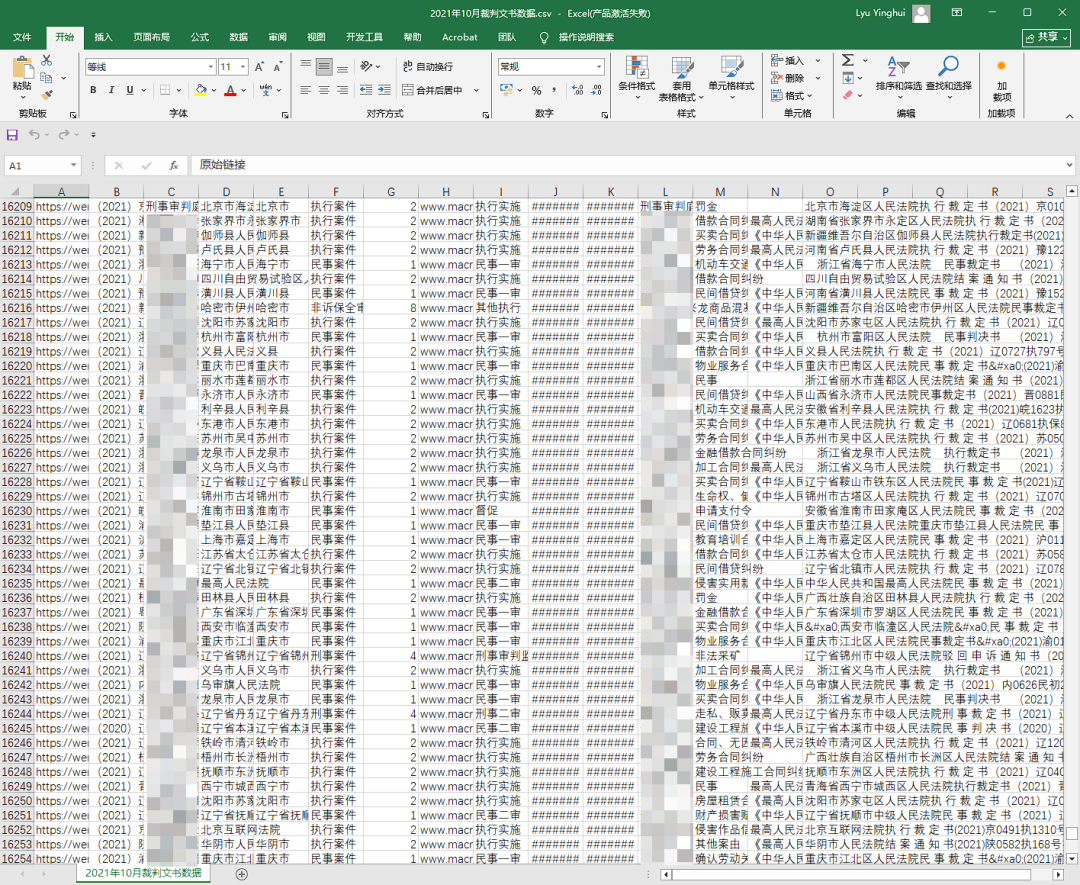Open Conditional Formatting (条件格式) menu
Viewport: 1080px width, 885px height.
click(636, 78)
